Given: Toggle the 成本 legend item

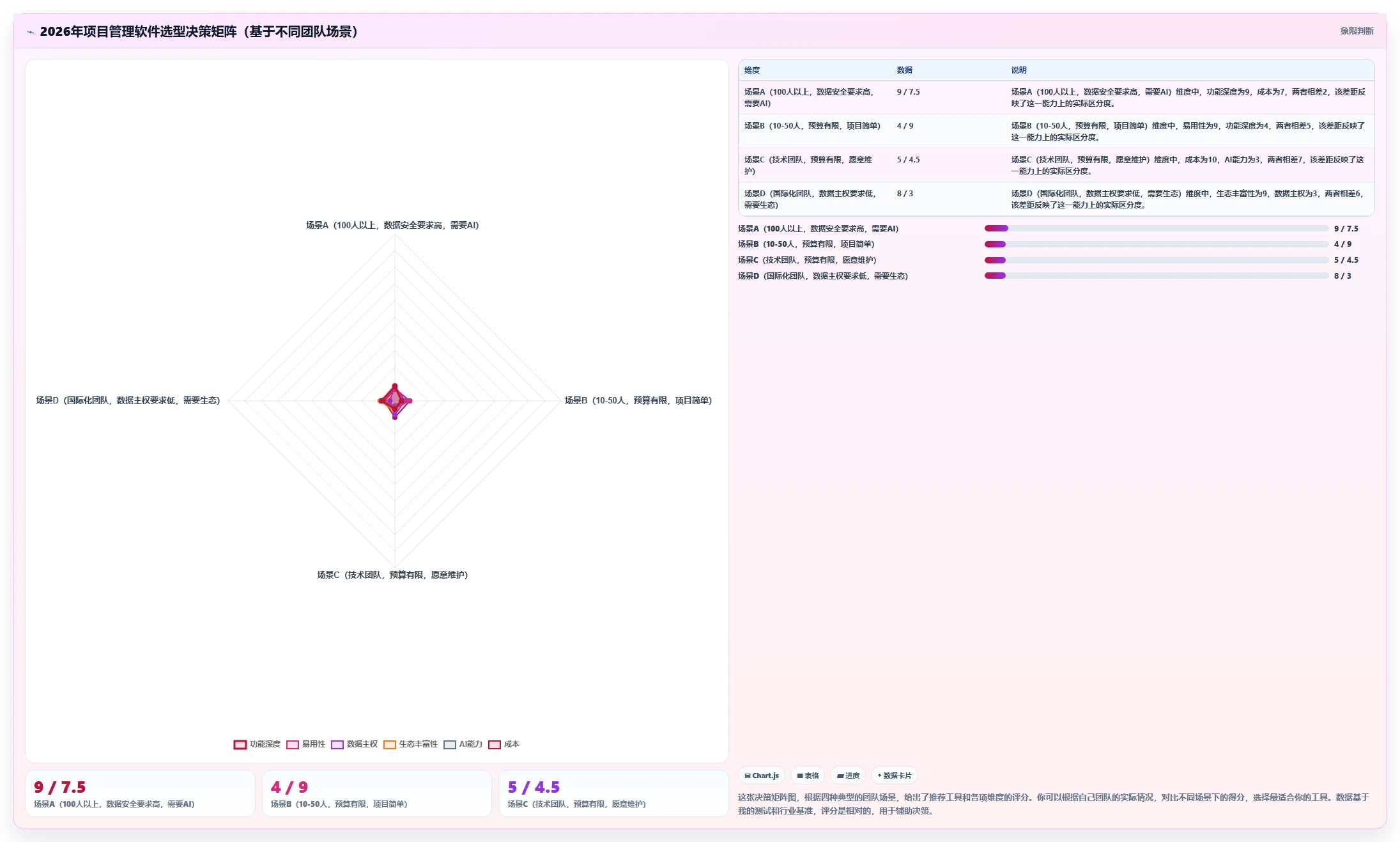Looking at the screenshot, I should click(504, 744).
